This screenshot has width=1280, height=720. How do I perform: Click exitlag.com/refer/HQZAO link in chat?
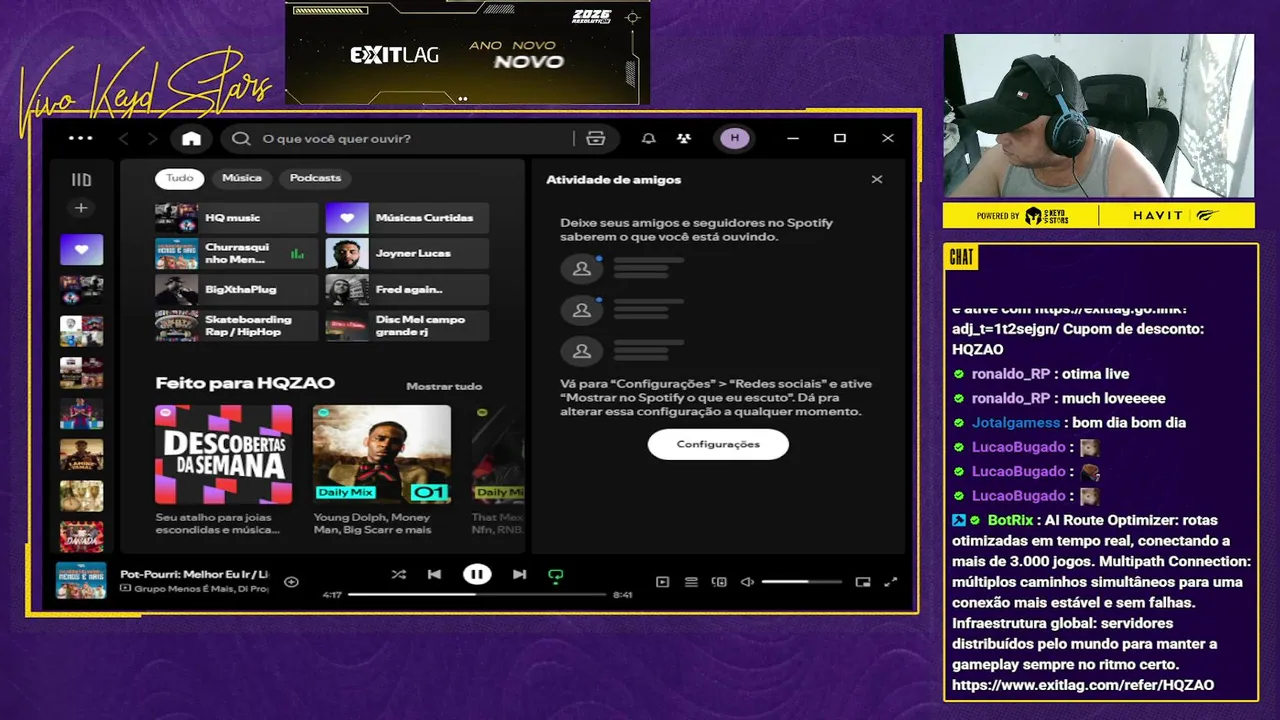[1083, 685]
